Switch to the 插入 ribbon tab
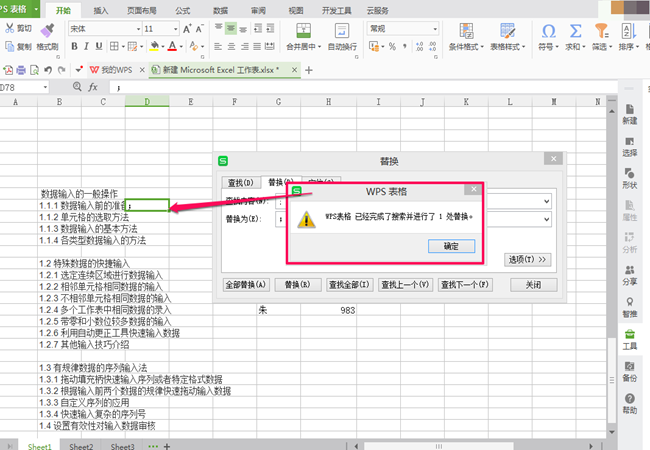Viewport: 650px width, 450px height. click(x=101, y=10)
